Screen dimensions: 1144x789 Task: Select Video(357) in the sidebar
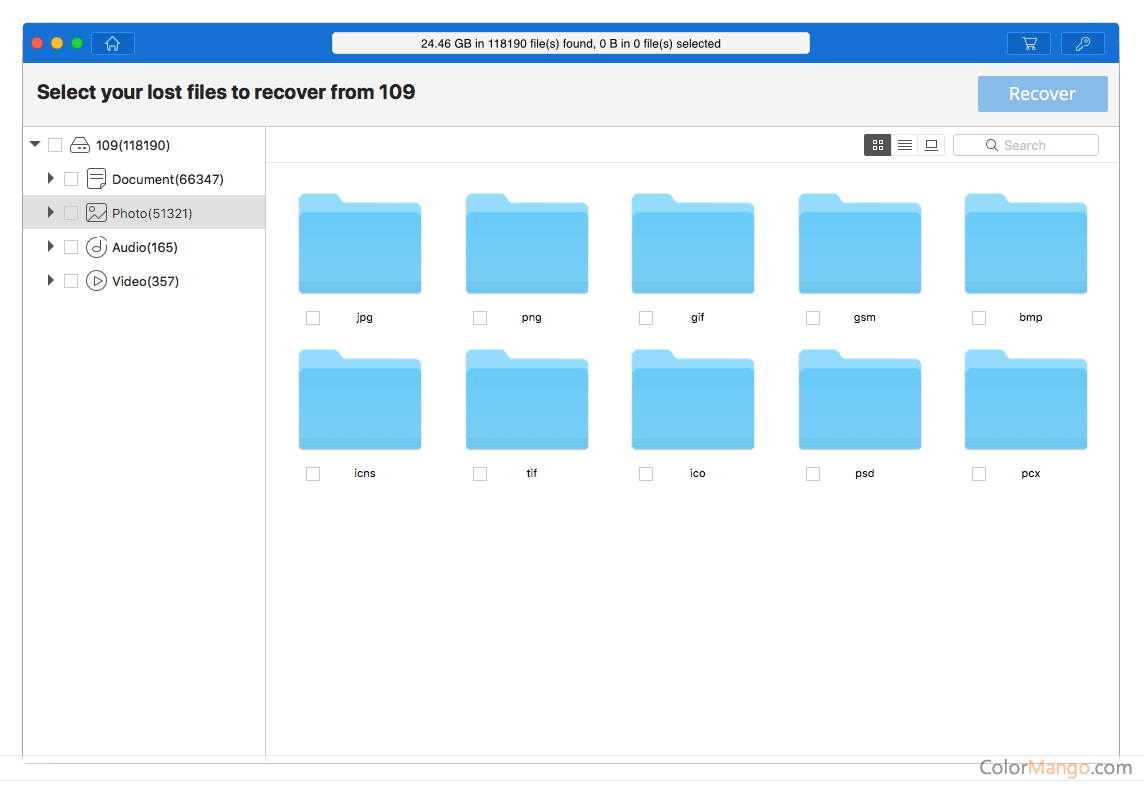click(x=145, y=281)
